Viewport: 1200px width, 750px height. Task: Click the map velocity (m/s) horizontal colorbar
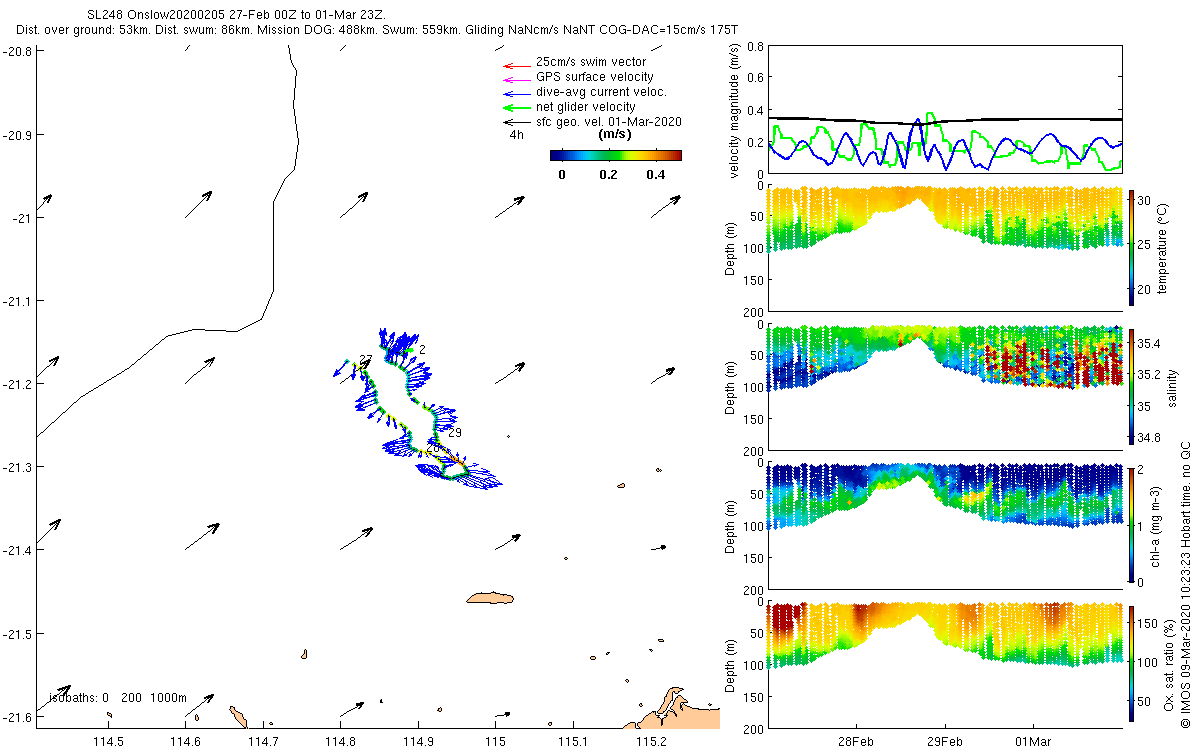pos(616,155)
